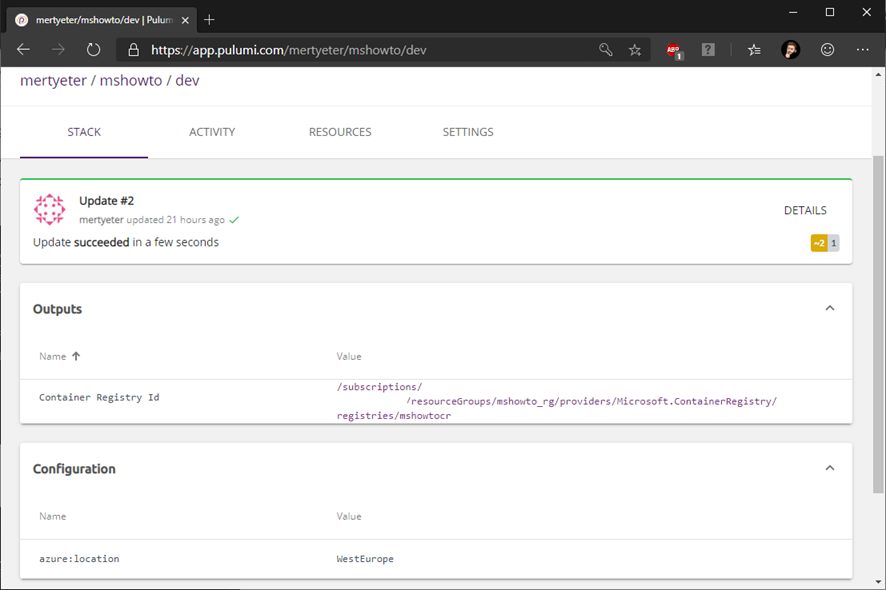Open the ABP ad blocker extension
The image size is (886, 590).
tap(674, 51)
